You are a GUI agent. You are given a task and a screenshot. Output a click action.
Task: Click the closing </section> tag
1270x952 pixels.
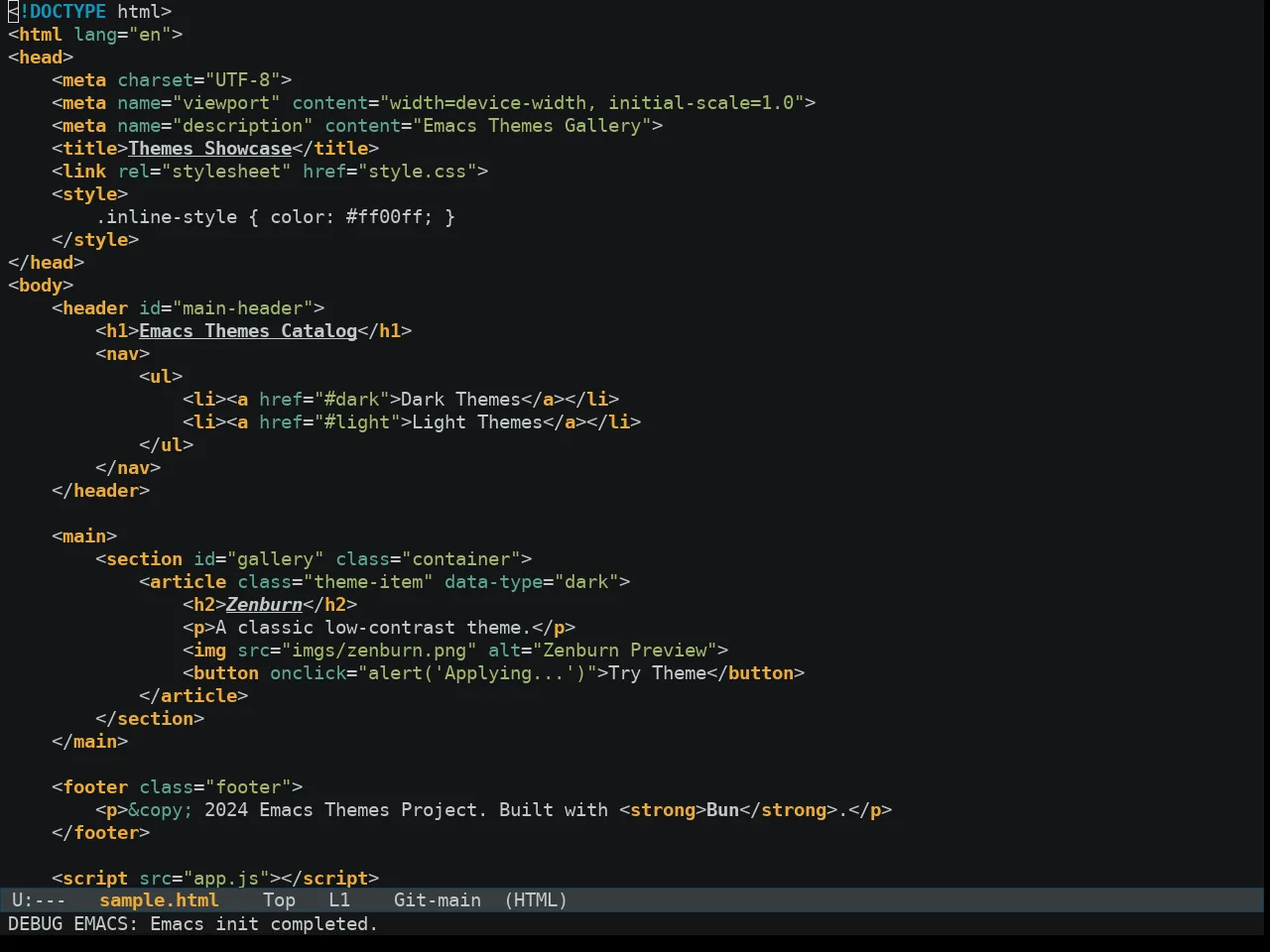point(150,719)
